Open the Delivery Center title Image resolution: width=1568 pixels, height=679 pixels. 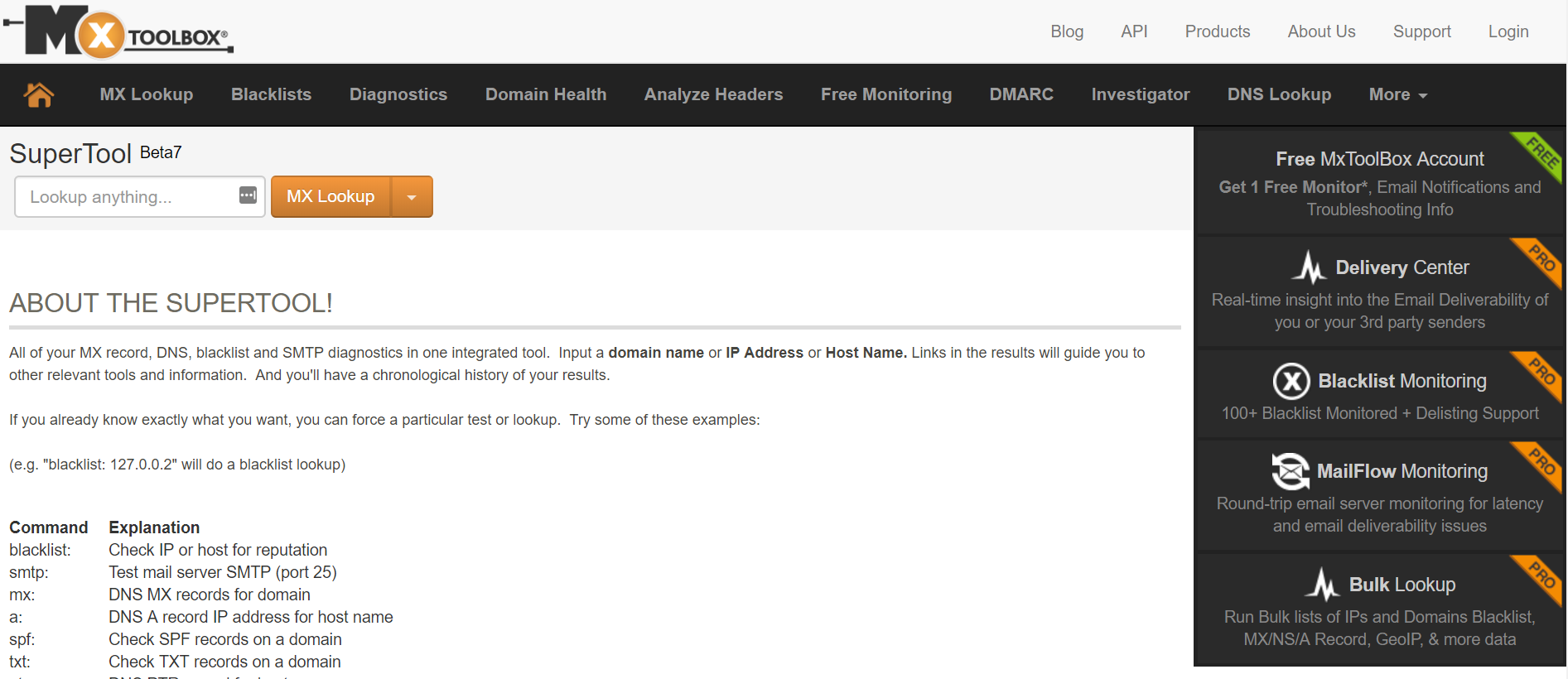pos(1402,267)
